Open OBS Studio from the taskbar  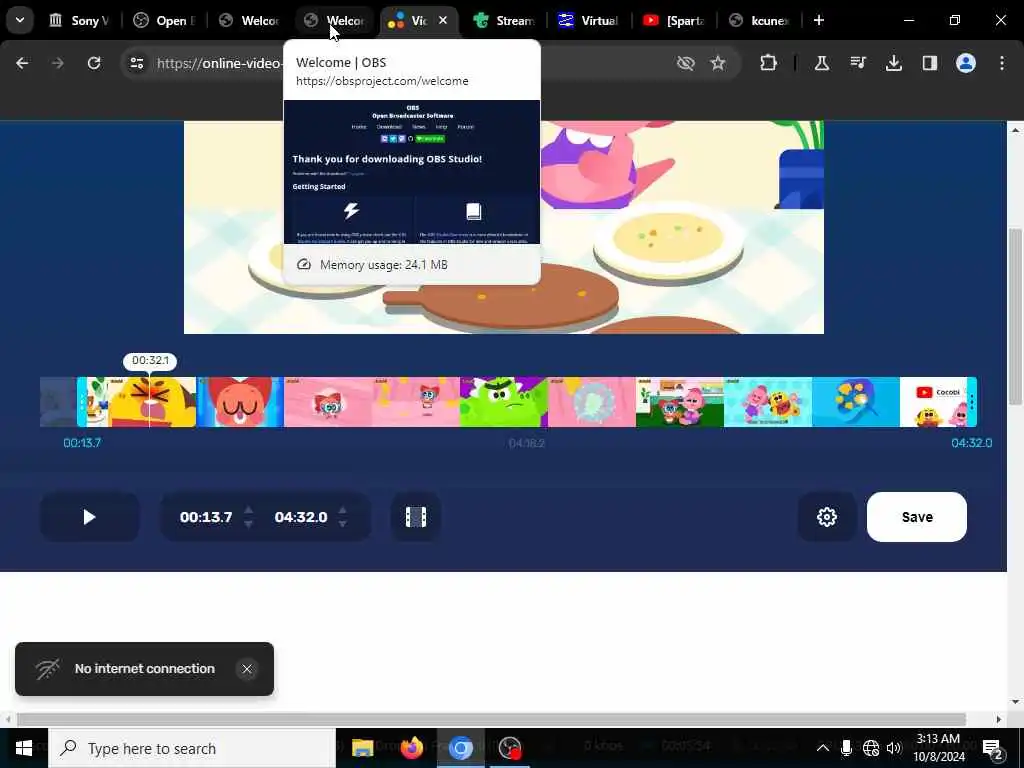(x=509, y=748)
